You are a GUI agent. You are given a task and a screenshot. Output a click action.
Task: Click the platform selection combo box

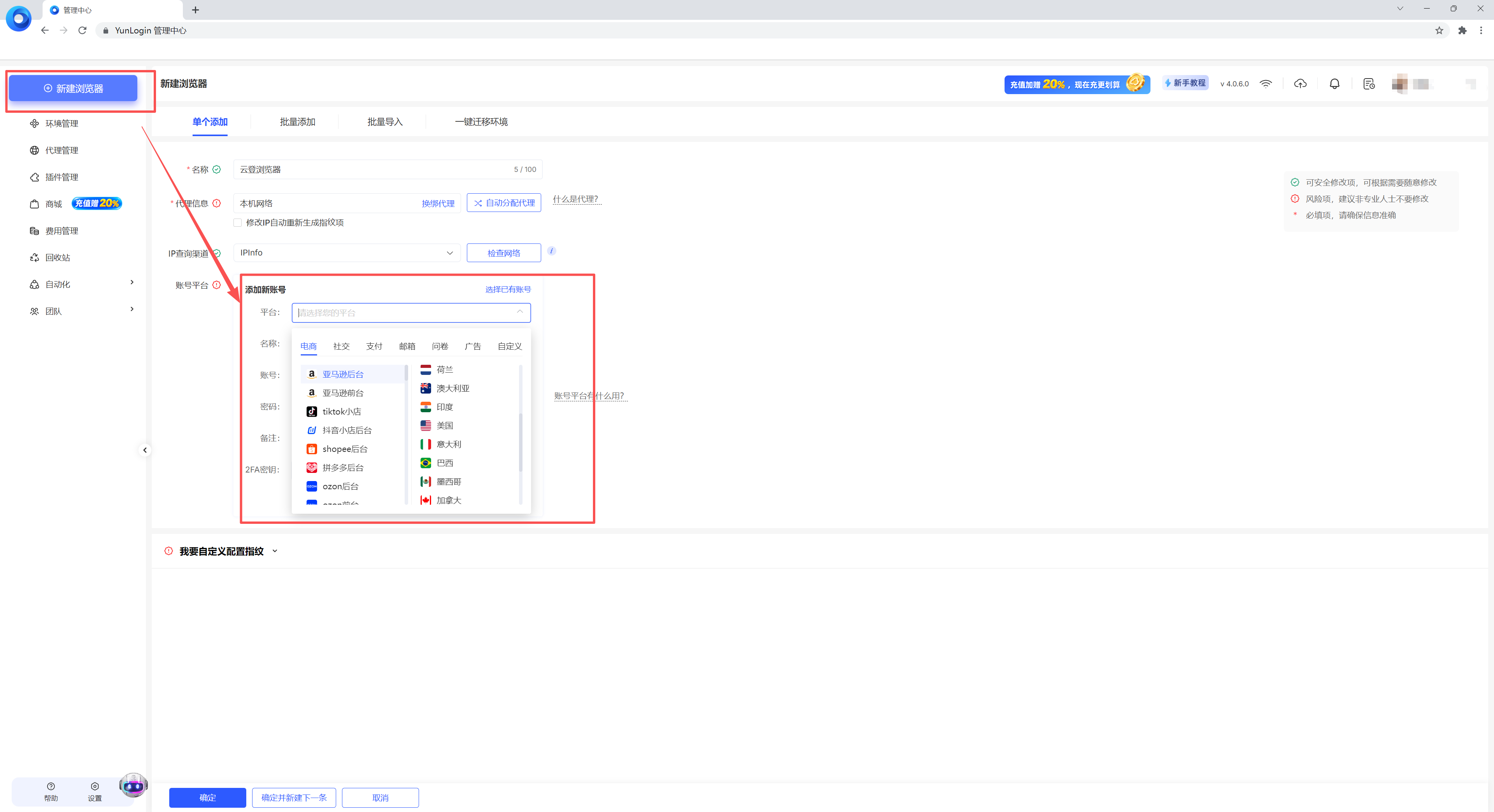[410, 312]
